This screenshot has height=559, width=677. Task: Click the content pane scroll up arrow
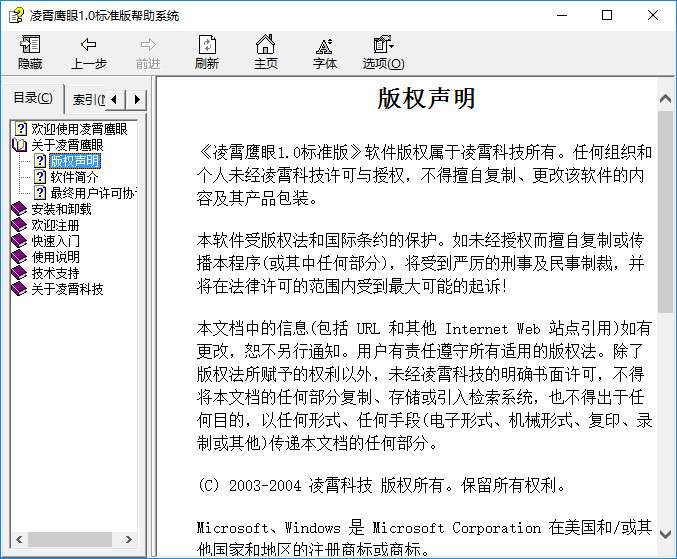(665, 99)
